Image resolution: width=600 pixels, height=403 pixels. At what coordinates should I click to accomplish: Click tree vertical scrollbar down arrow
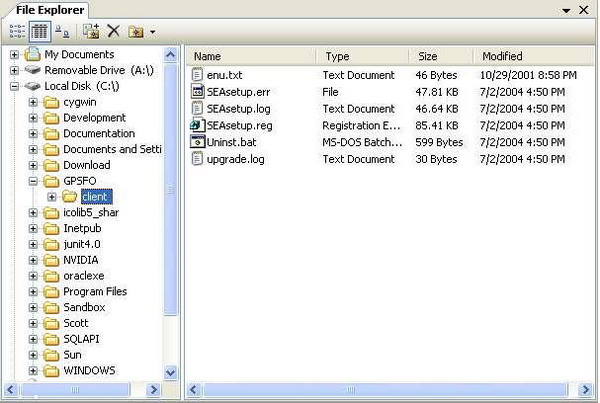(x=171, y=372)
